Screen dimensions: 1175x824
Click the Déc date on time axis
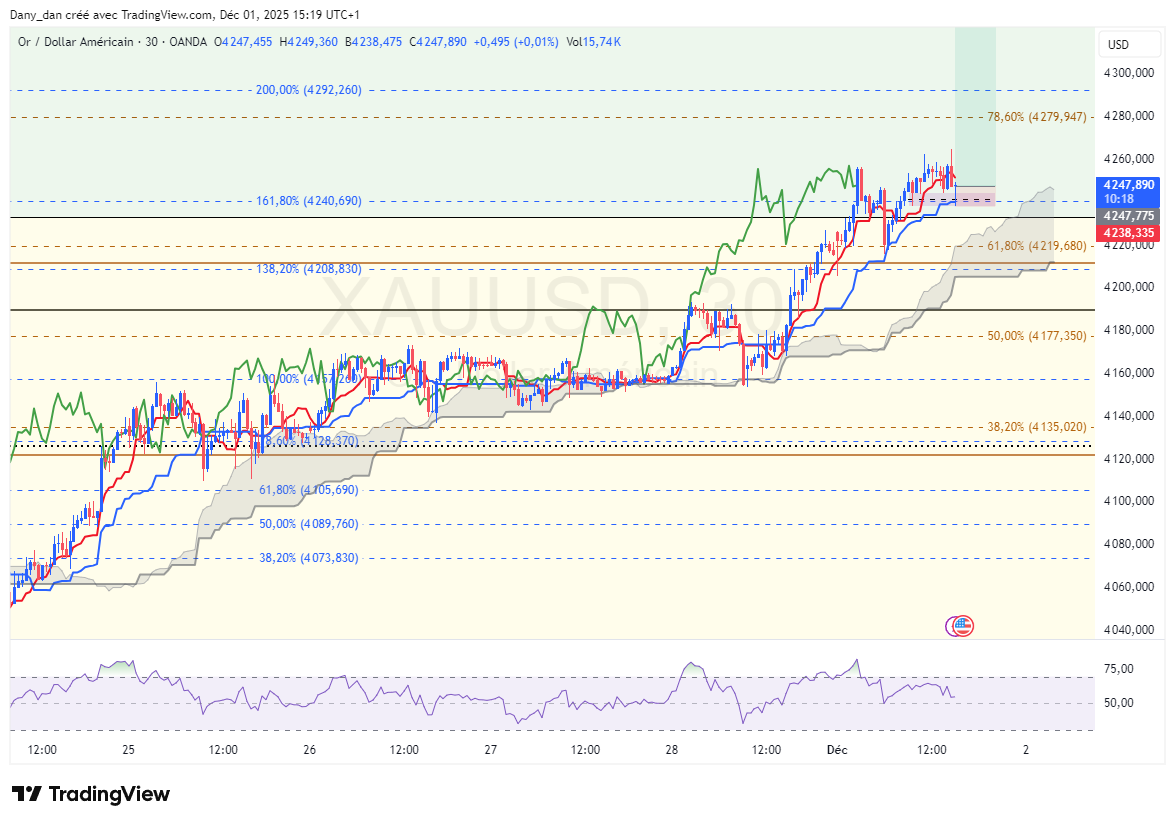click(x=837, y=749)
